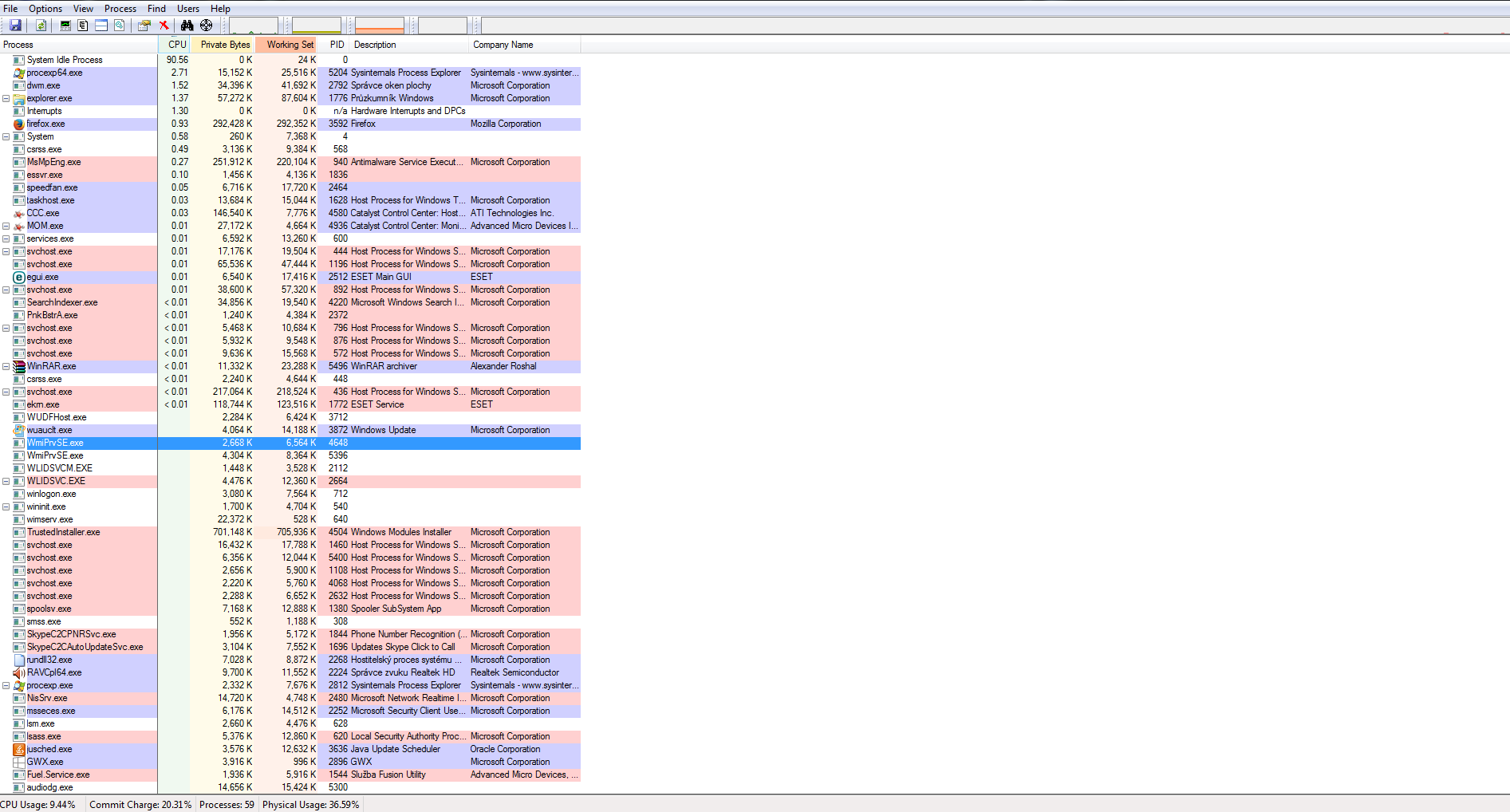Click the binoculars Find Handle icon
This screenshot has width=1510, height=812.
coord(187,26)
